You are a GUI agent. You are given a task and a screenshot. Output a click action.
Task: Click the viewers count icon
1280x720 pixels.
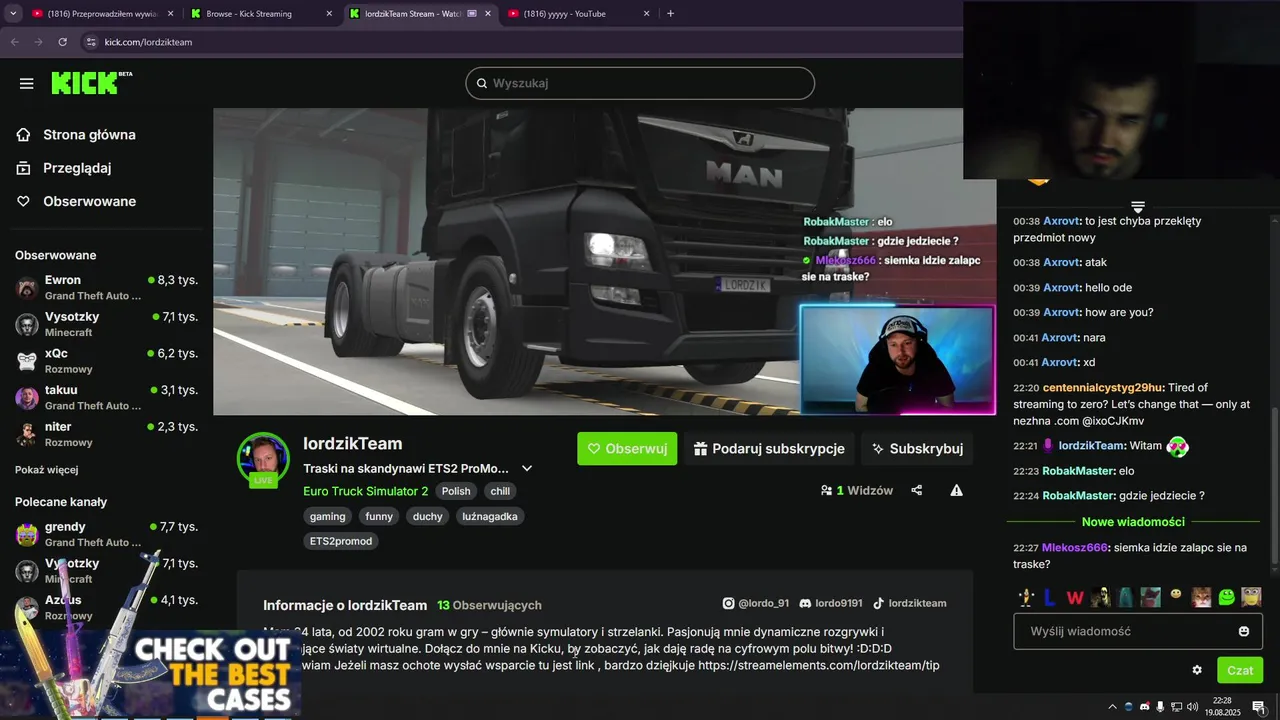click(x=826, y=491)
